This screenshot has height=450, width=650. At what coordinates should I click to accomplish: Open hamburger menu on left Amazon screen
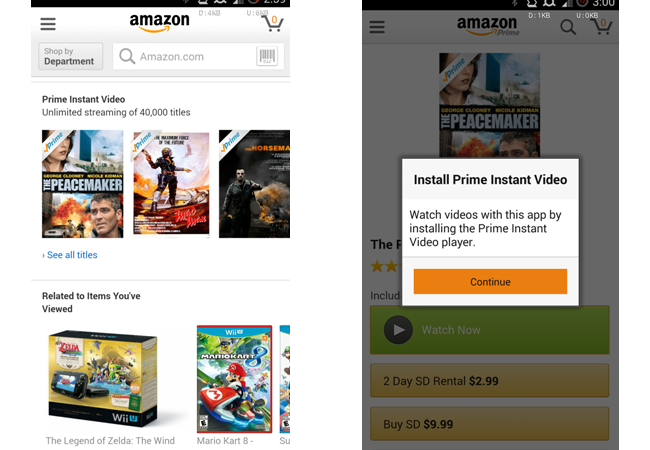click(x=48, y=24)
